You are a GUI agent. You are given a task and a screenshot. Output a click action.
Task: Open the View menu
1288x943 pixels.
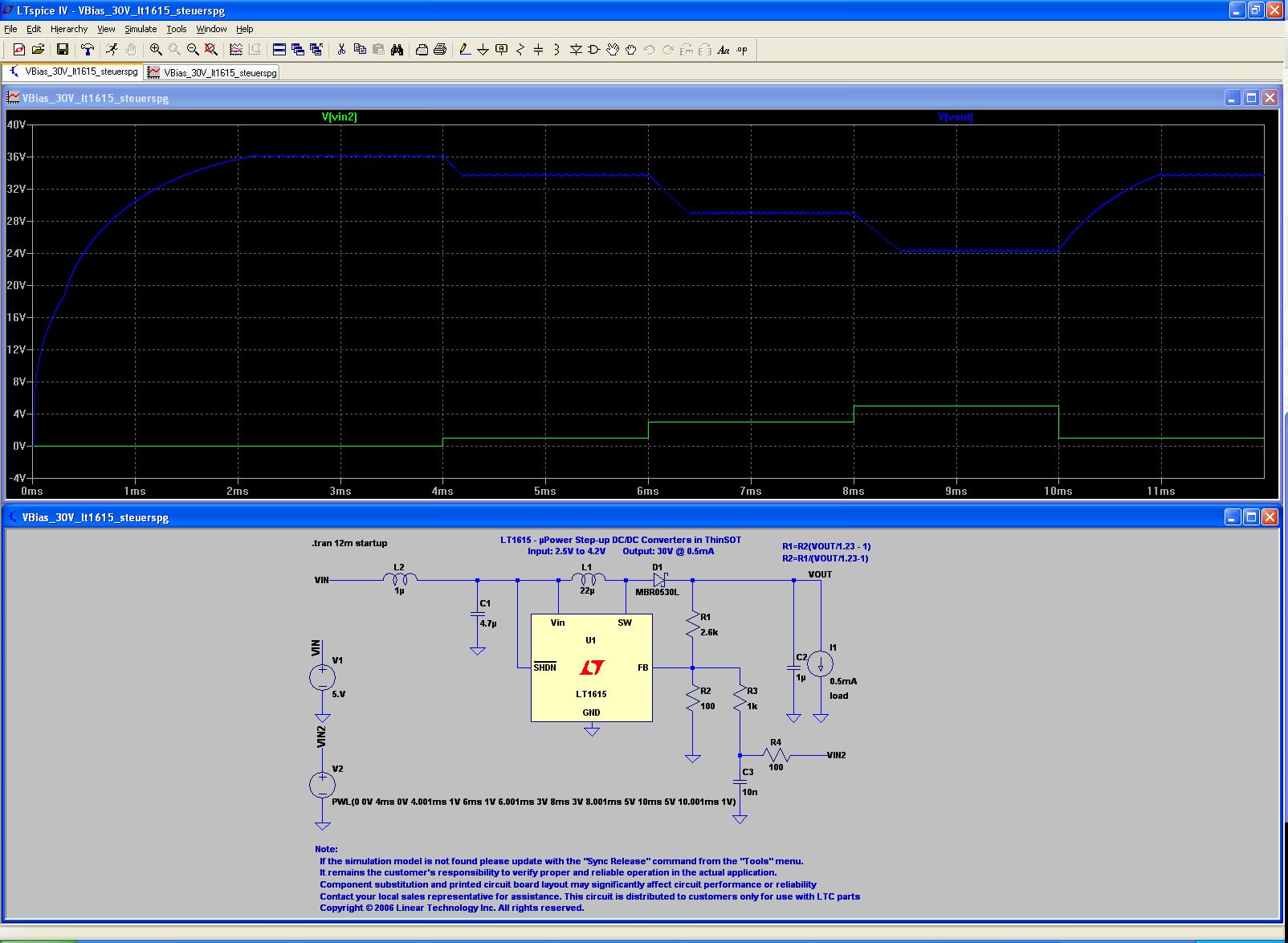pyautogui.click(x=106, y=29)
